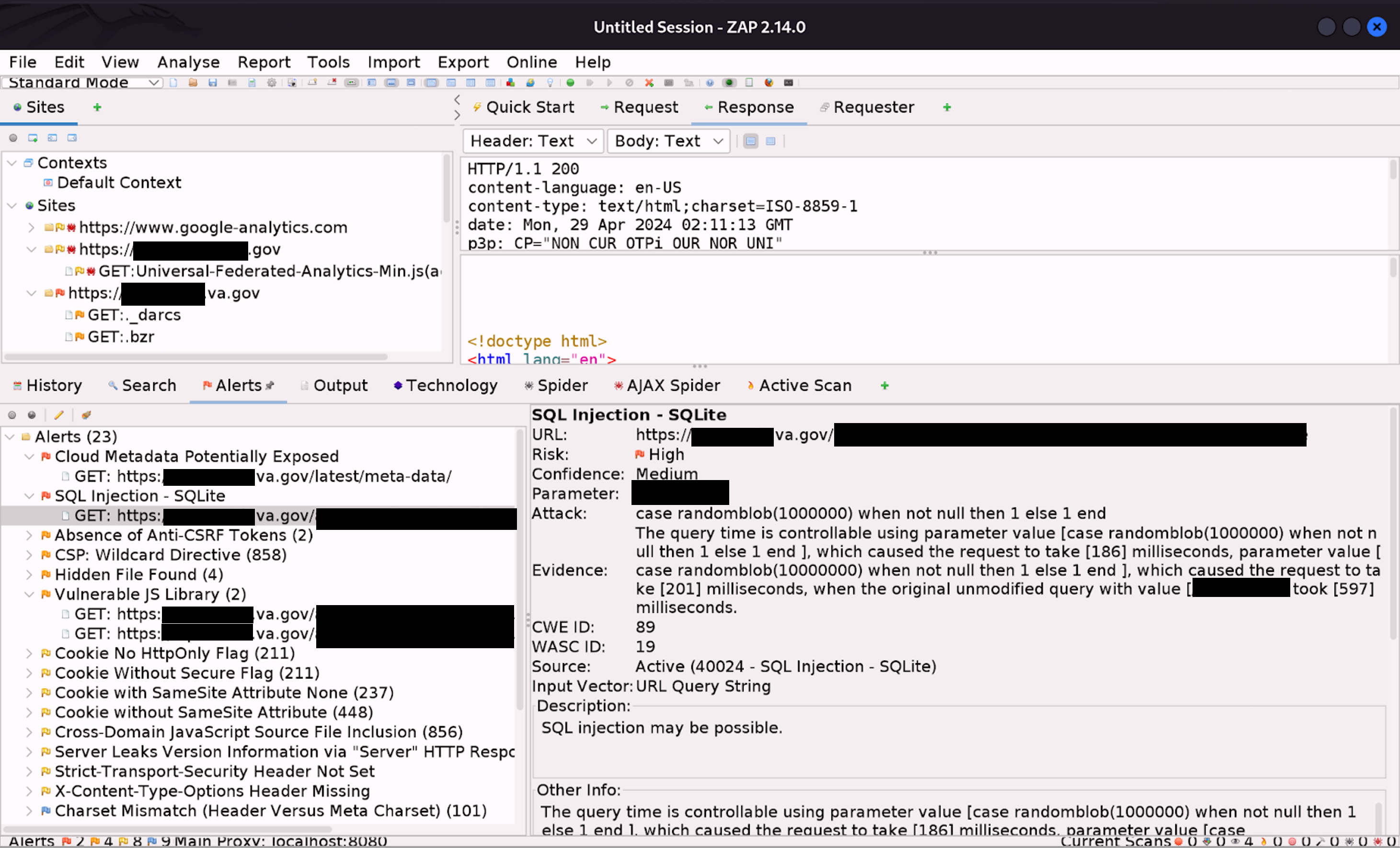Click the green plus after Requester tab
The height and width of the screenshot is (848, 1400).
point(947,107)
